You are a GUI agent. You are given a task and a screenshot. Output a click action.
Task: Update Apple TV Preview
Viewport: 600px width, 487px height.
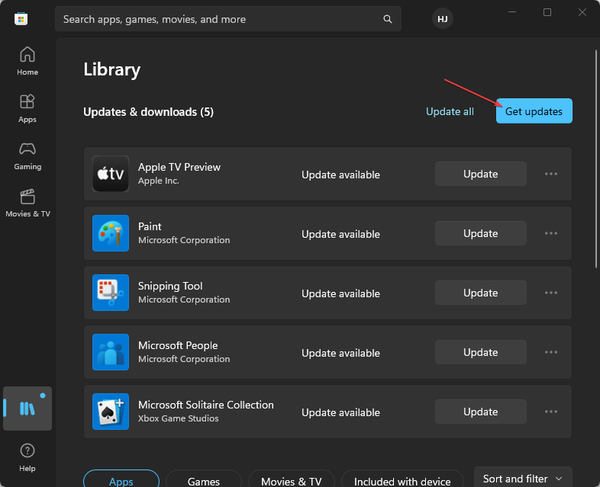[x=481, y=174]
